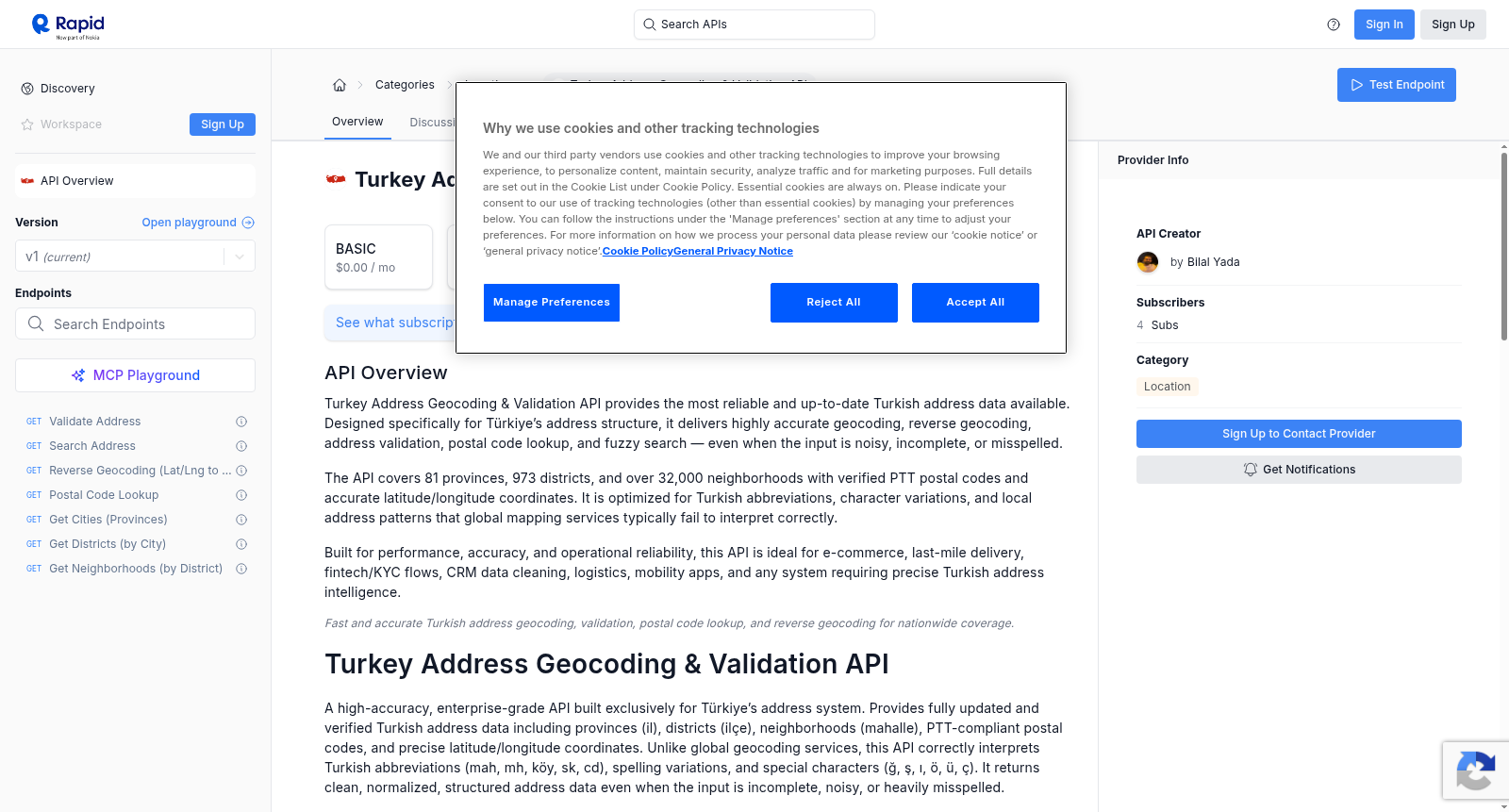
Task: Select Get Neighborhoods (by District) endpoint
Action: click(x=136, y=569)
